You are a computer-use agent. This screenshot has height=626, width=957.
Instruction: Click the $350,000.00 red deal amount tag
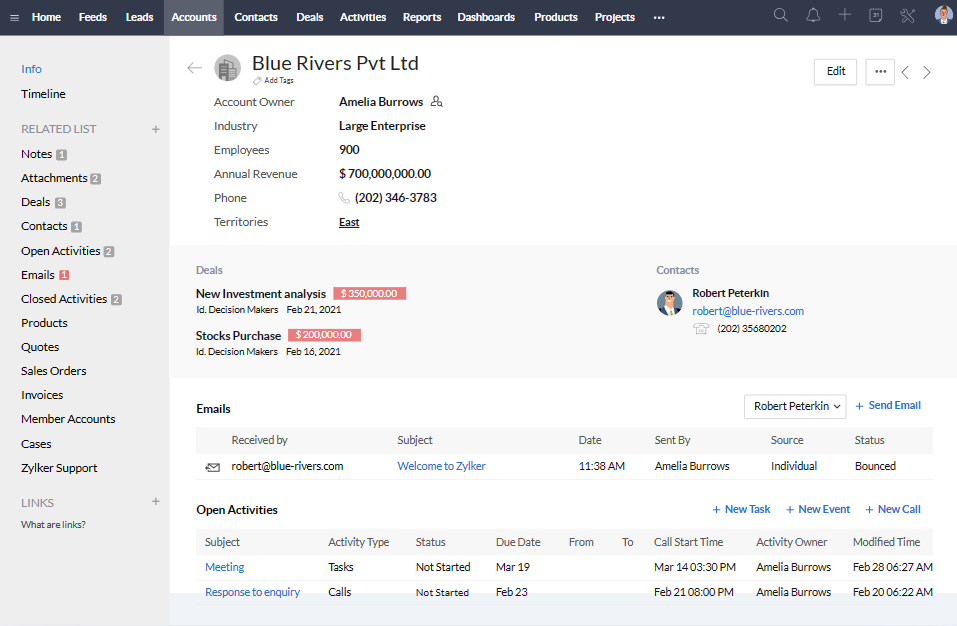[369, 294]
